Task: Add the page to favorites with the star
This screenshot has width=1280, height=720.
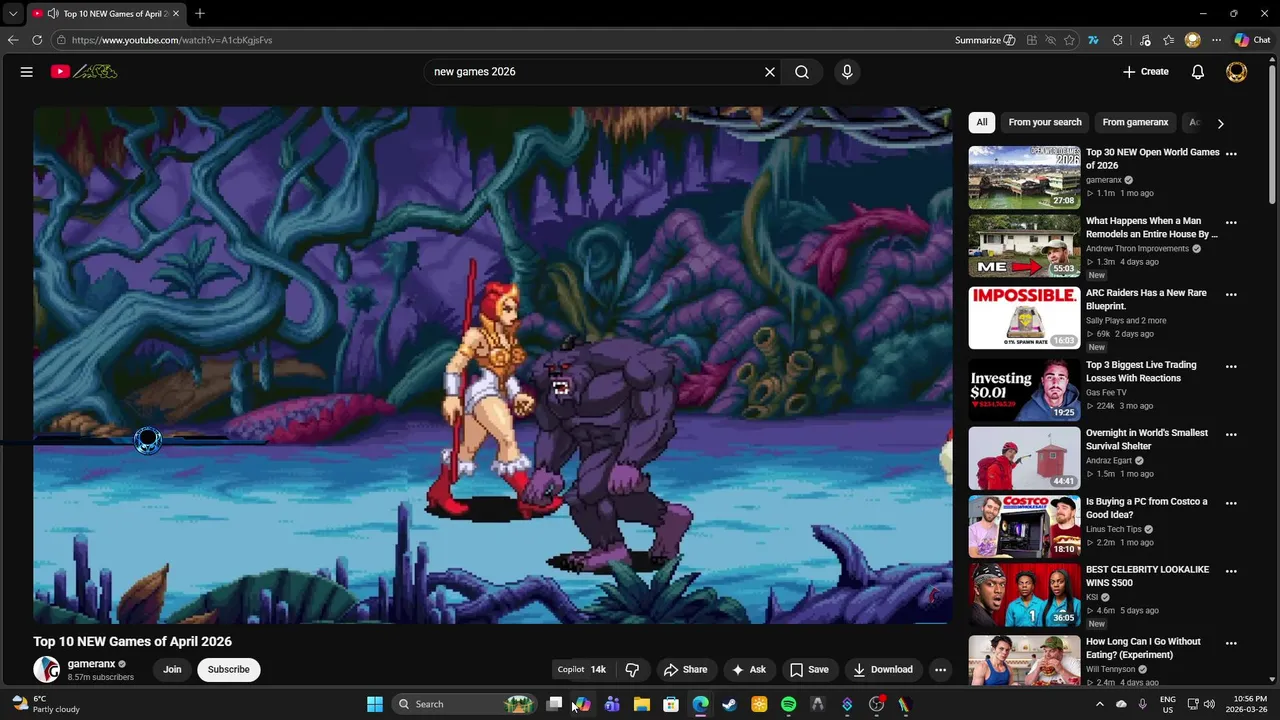Action: point(1069,40)
